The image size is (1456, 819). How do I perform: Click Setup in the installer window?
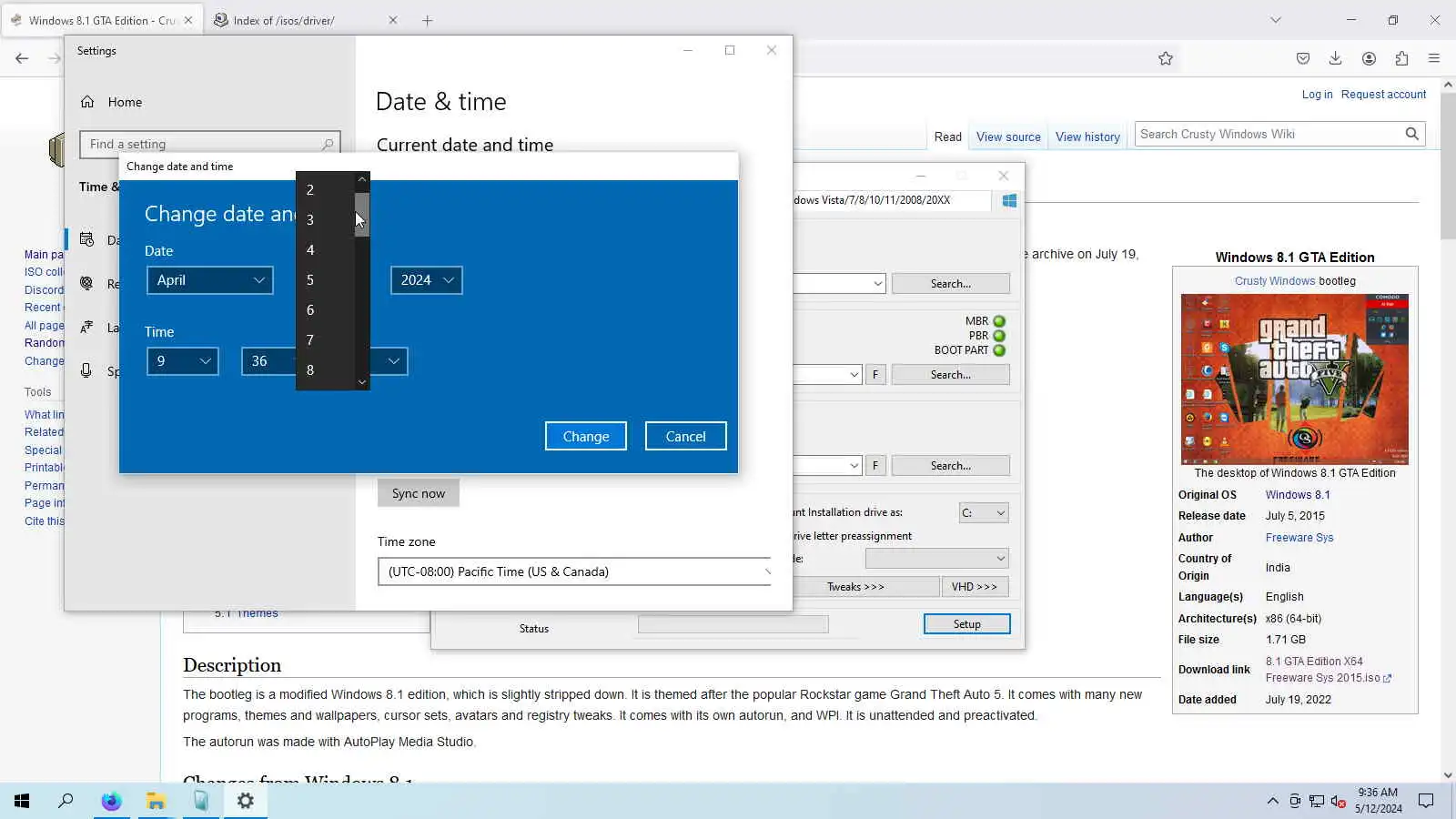click(966, 624)
